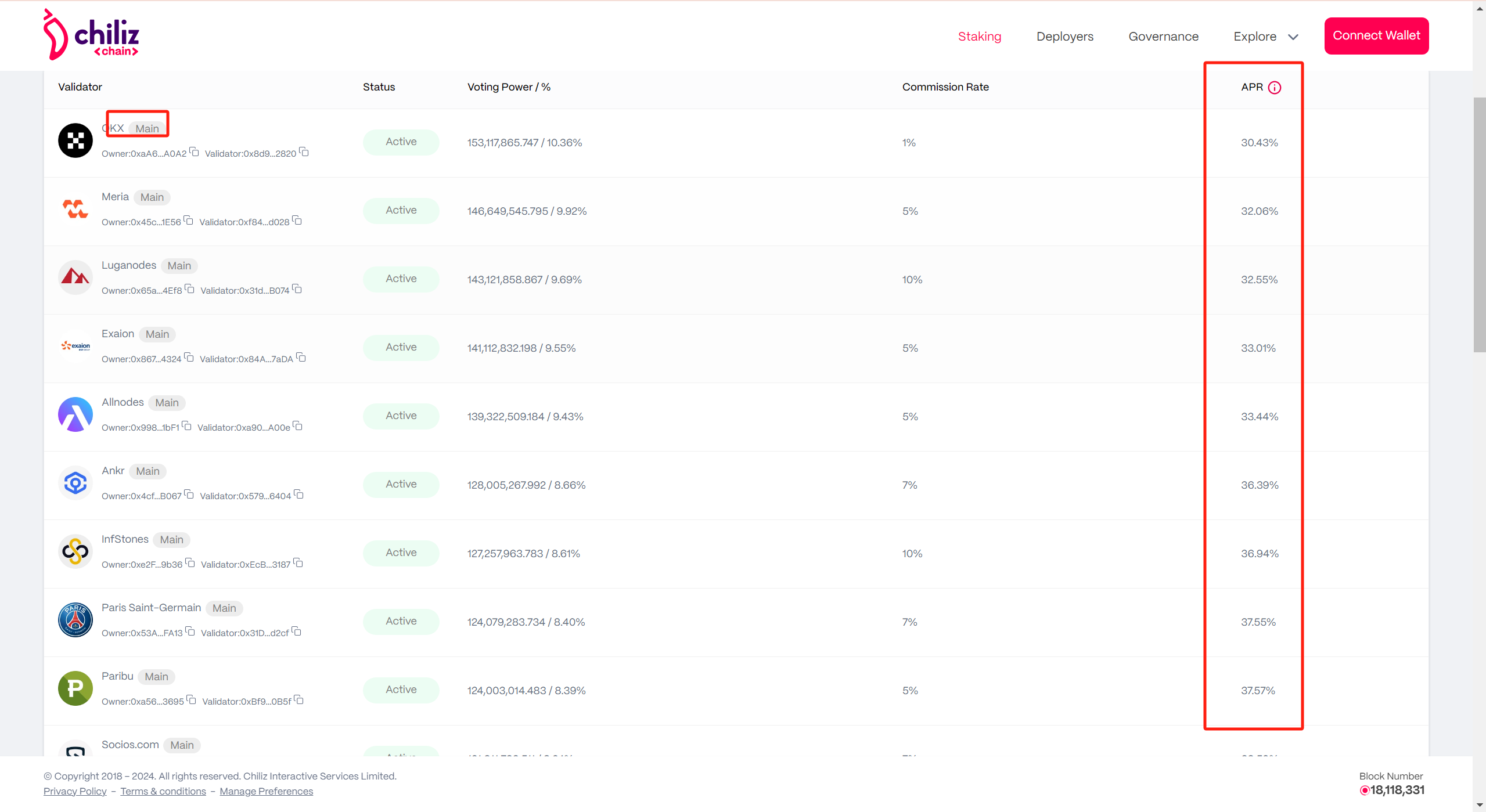Copy the OKX owner address
1486x812 pixels.
(x=195, y=153)
